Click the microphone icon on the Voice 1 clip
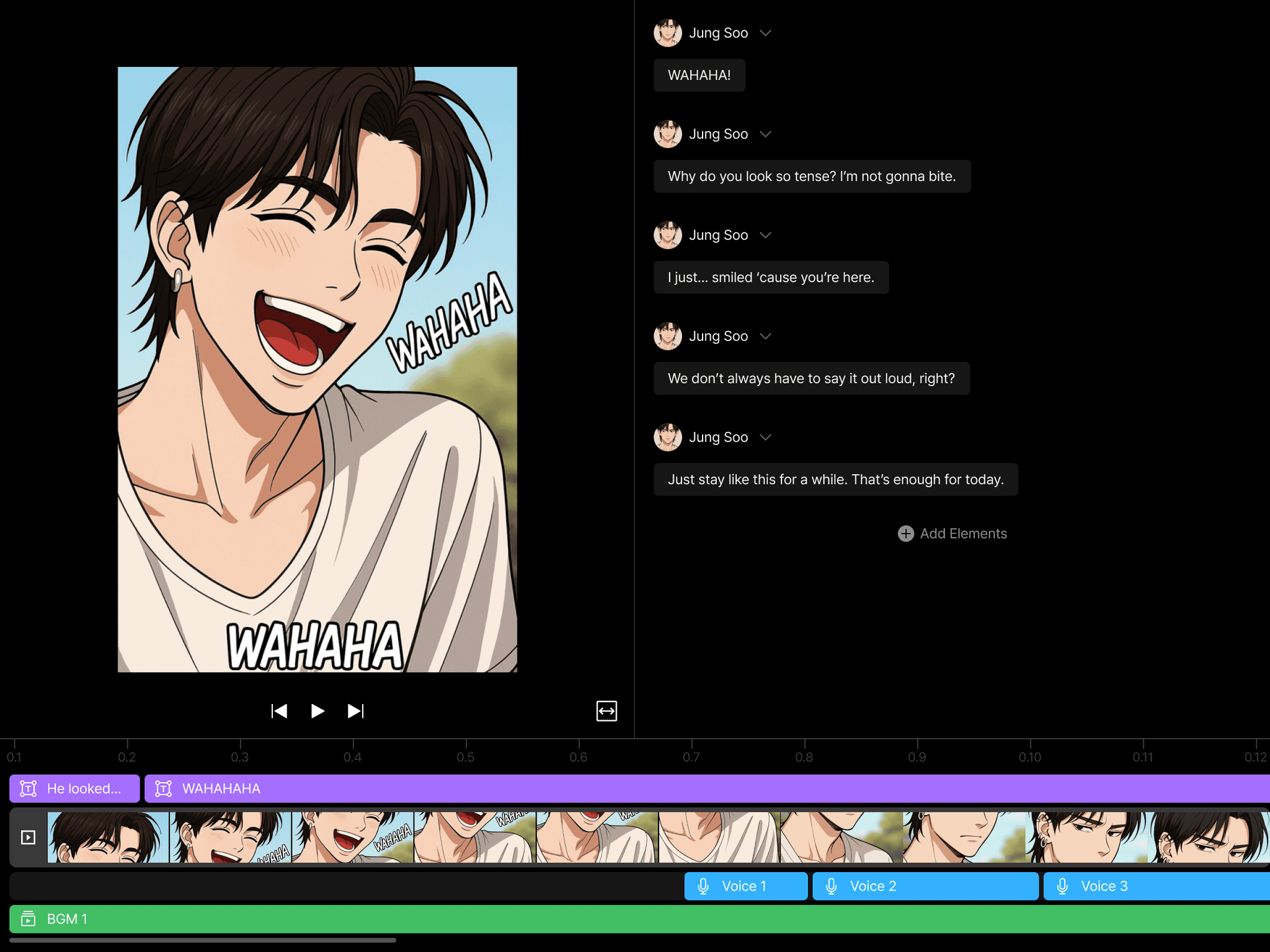1270x952 pixels. coord(704,886)
